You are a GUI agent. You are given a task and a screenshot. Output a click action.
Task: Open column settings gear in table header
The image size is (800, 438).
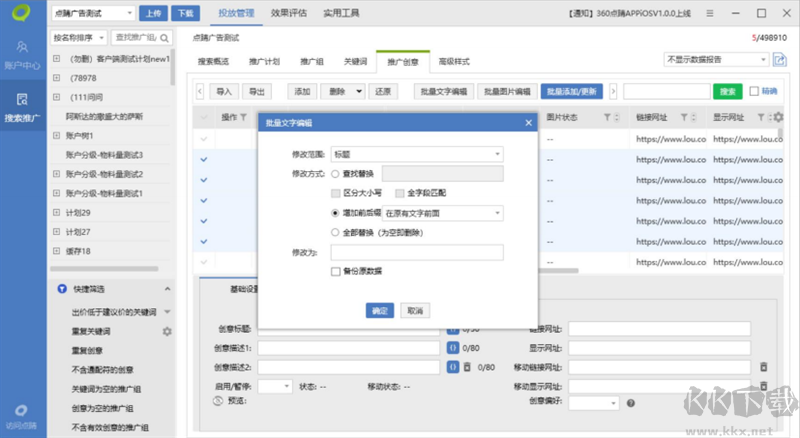779,118
